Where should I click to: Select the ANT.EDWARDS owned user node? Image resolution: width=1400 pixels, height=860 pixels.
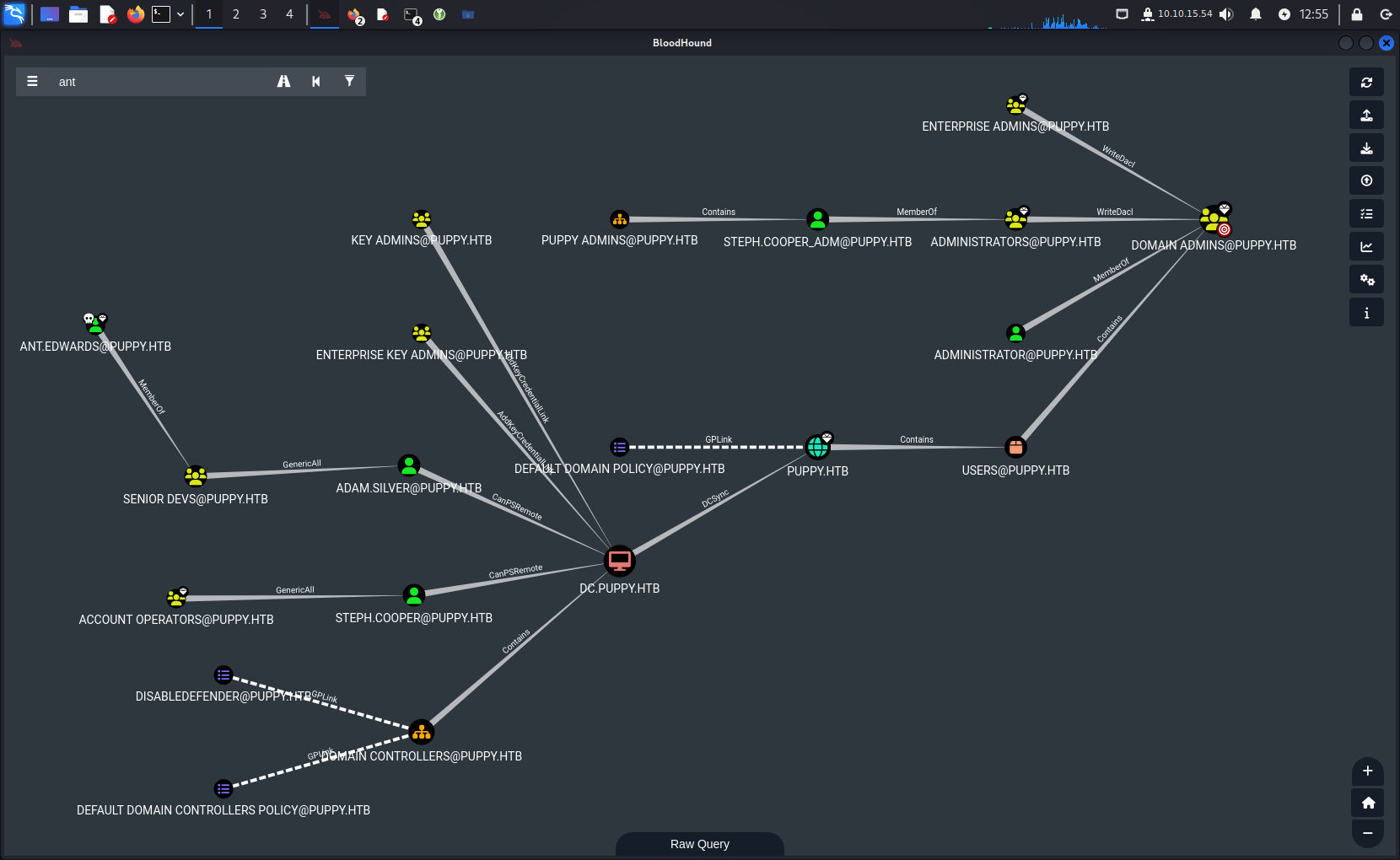[95, 323]
